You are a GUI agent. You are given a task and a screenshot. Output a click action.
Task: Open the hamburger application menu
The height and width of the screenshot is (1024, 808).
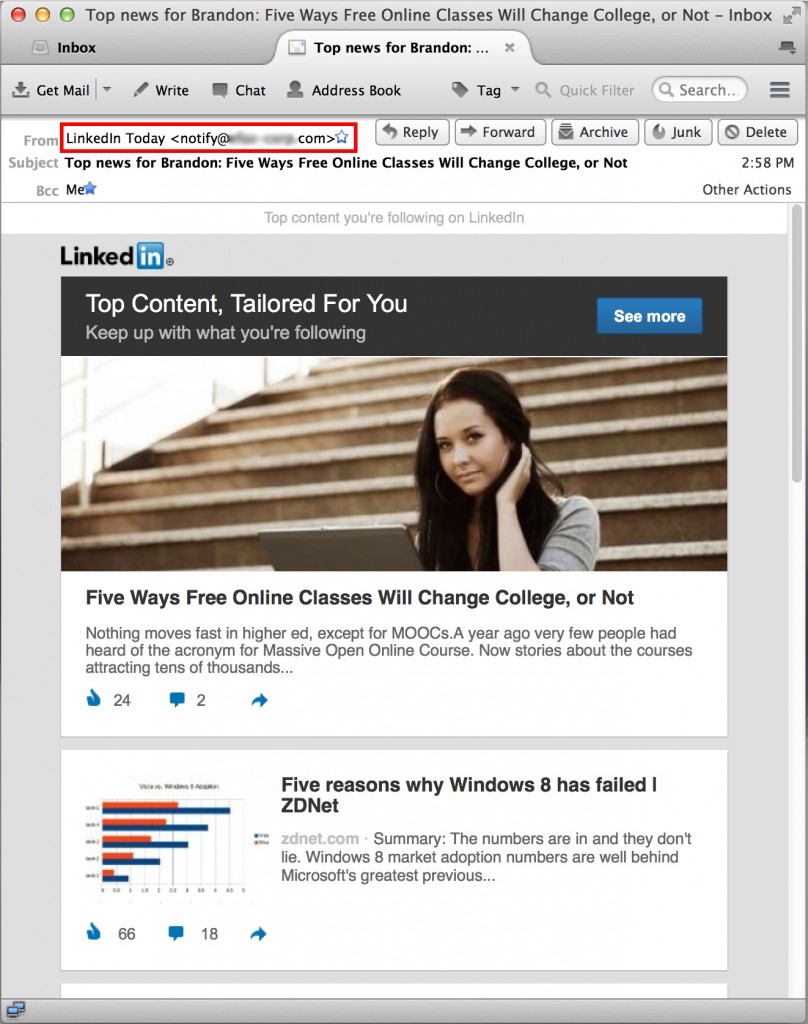click(780, 89)
